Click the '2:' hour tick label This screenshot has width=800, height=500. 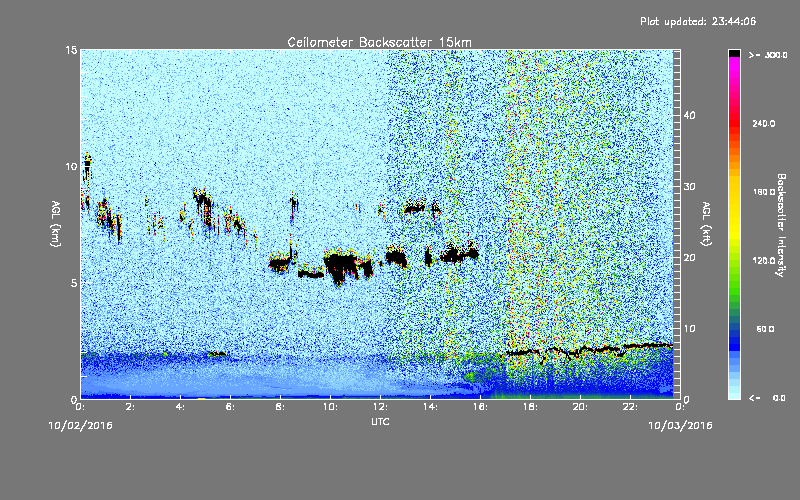[131, 407]
